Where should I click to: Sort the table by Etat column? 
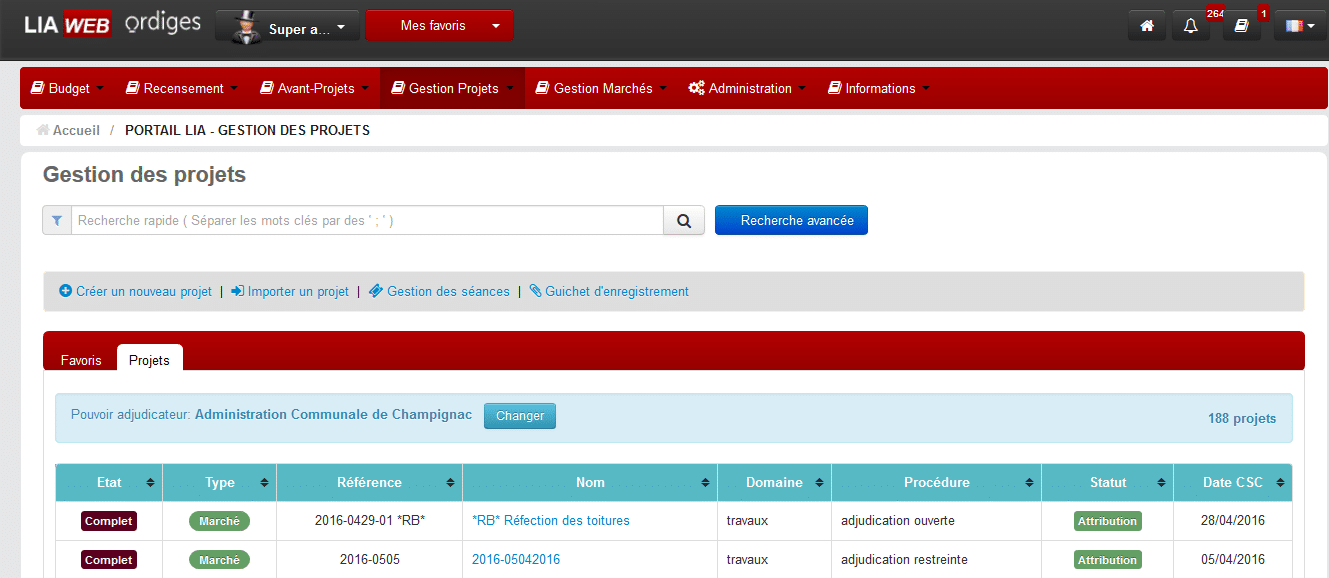[x=109, y=482]
